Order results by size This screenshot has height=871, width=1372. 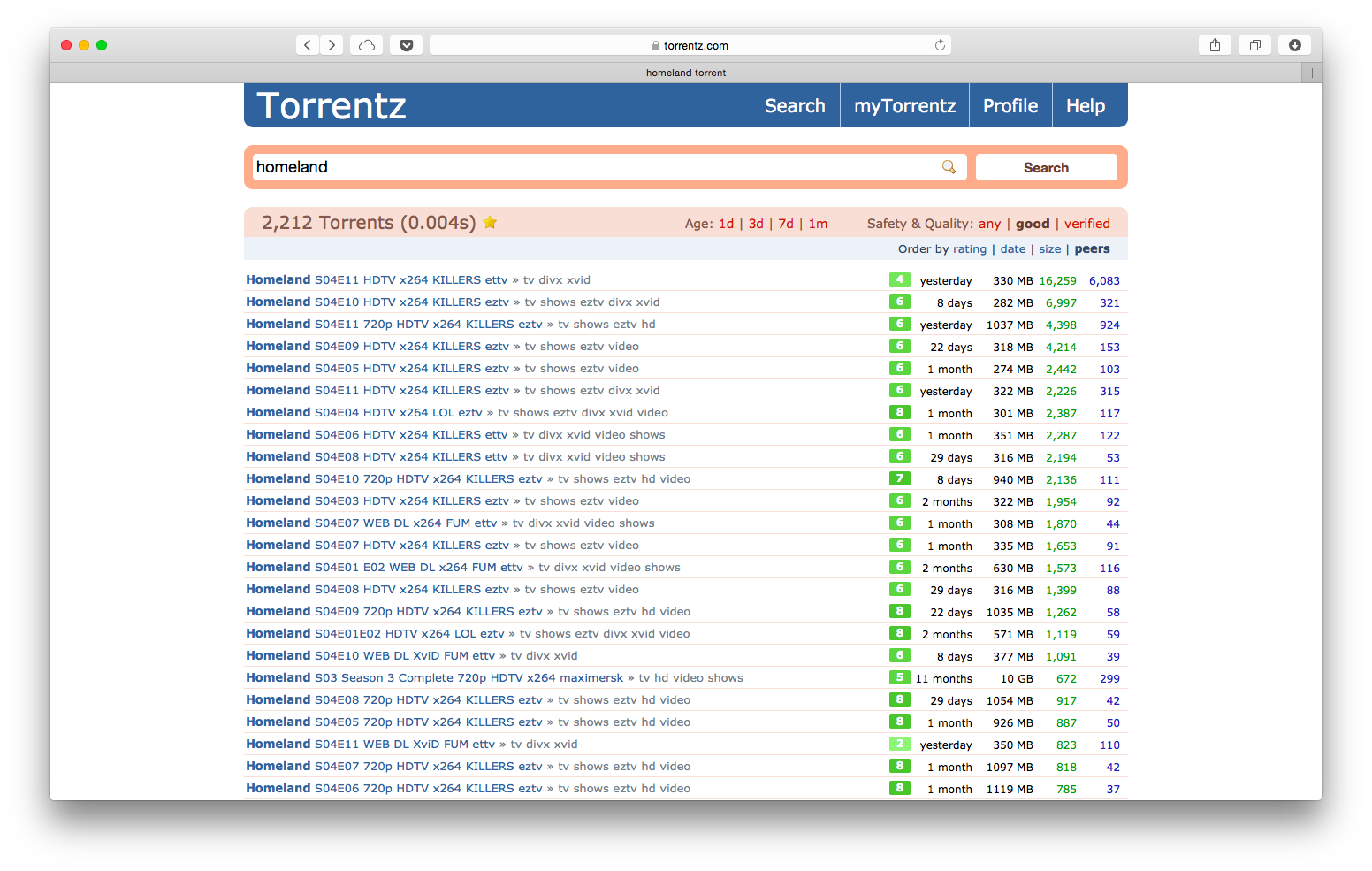pos(1049,249)
